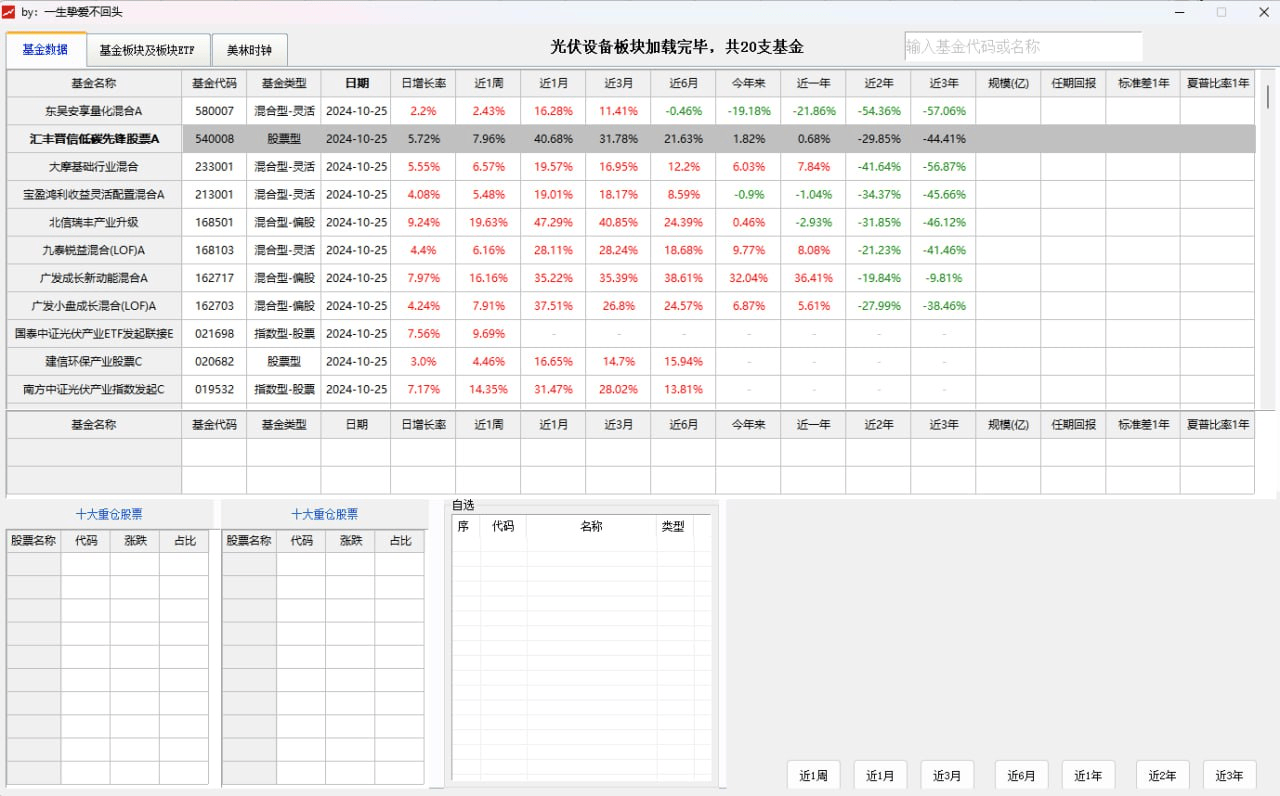Click the 近1周 column header in top table
This screenshot has width=1280, height=796.
pos(488,84)
